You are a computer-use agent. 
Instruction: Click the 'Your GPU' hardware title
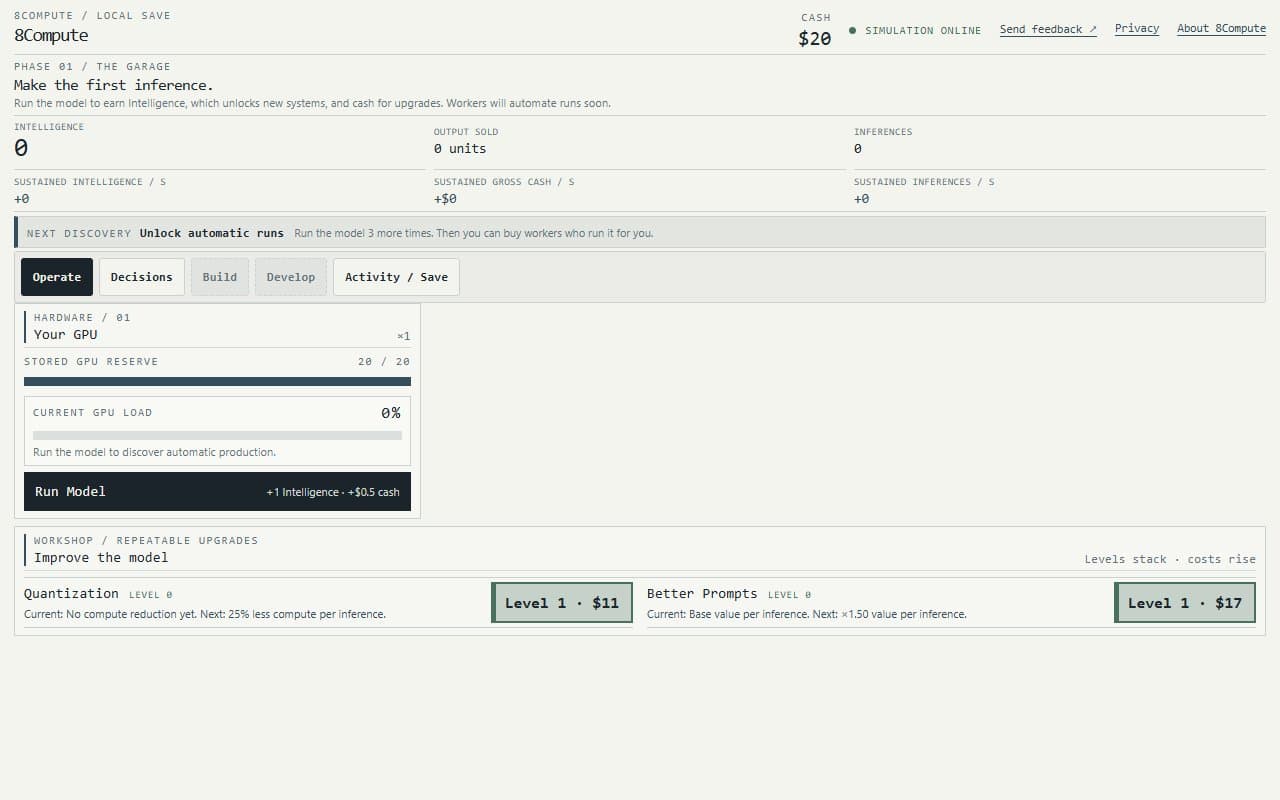pyautogui.click(x=66, y=334)
